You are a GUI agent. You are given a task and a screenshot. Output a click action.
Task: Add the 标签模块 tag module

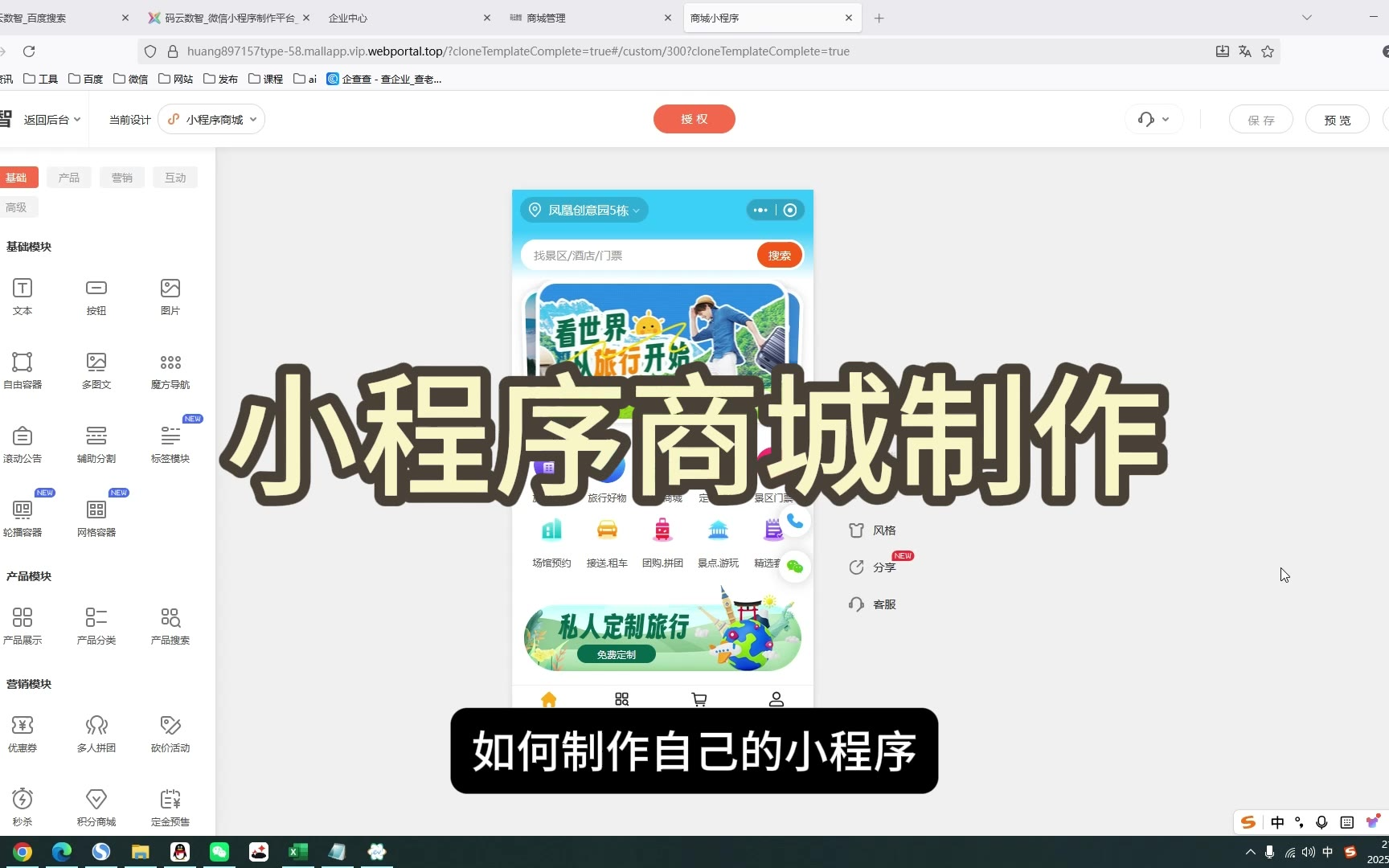pos(170,444)
